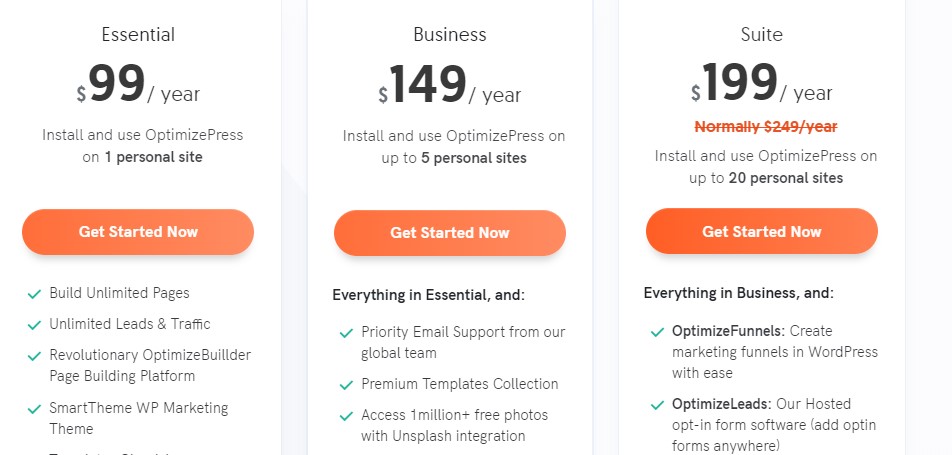Click checkmark next to Access 1million+ free photos

[346, 416]
